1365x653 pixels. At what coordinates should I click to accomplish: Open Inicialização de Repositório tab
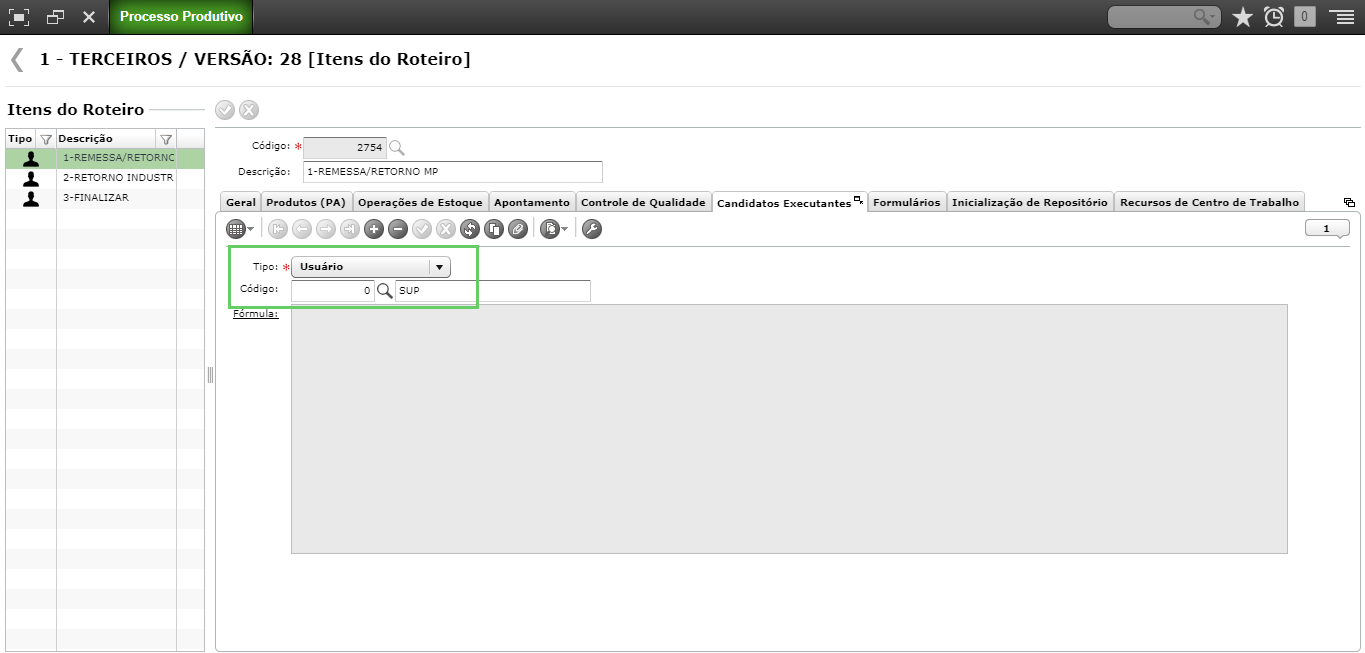click(1029, 202)
